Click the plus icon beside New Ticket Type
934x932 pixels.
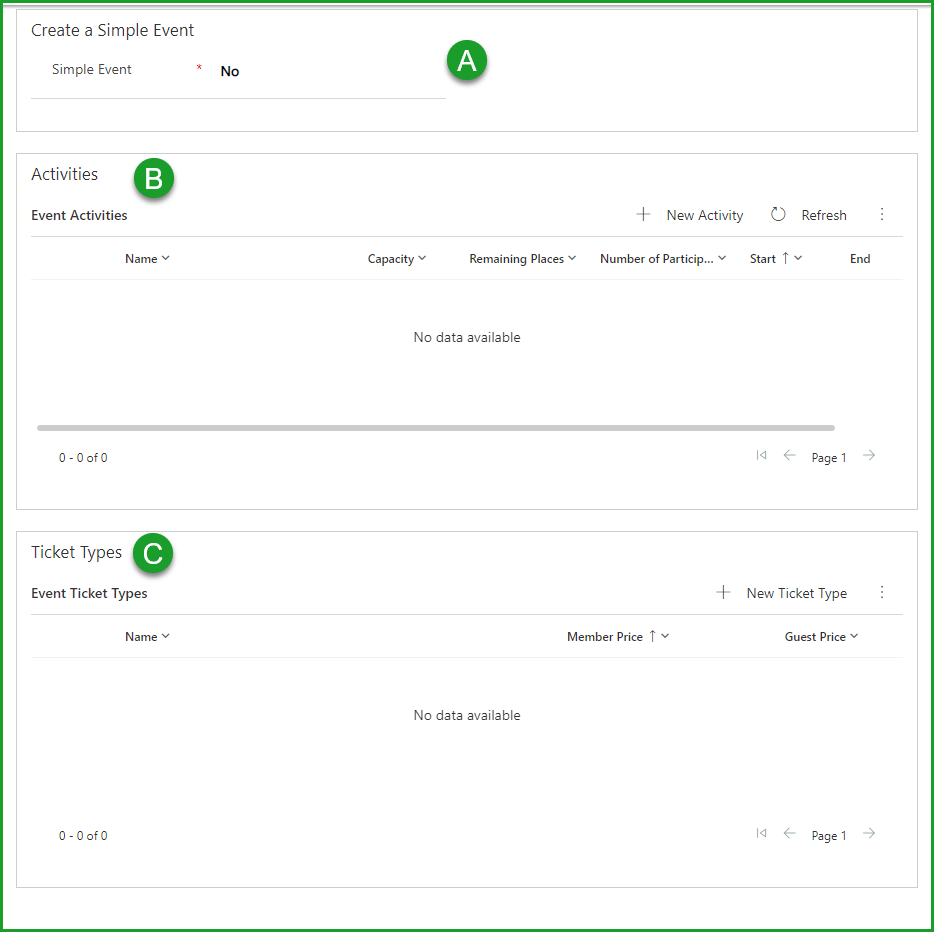(723, 592)
